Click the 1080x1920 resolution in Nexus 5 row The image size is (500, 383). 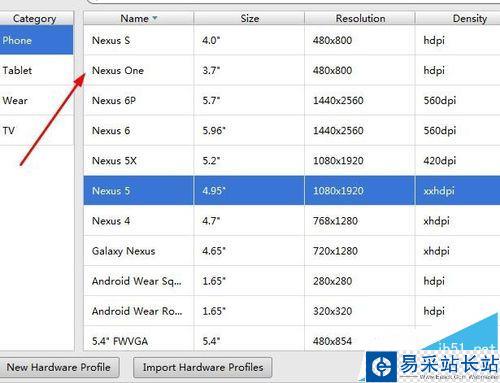pyautogui.click(x=360, y=191)
